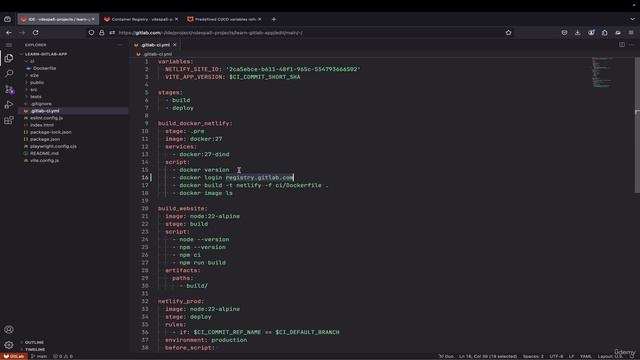Open the .gitignore file
The height and width of the screenshot is (360, 640).
pos(41,104)
